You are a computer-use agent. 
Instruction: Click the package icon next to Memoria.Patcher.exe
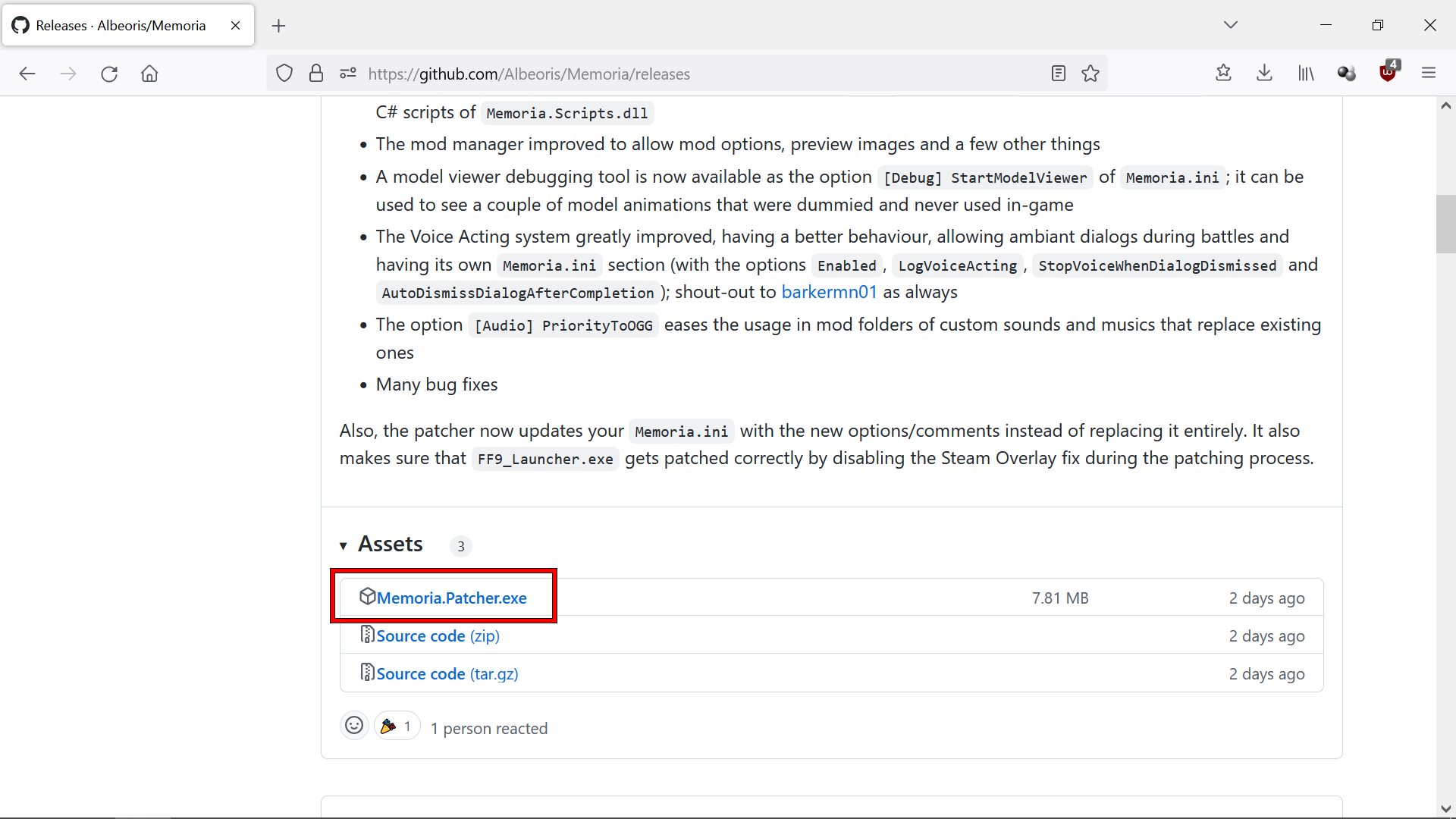click(x=367, y=596)
